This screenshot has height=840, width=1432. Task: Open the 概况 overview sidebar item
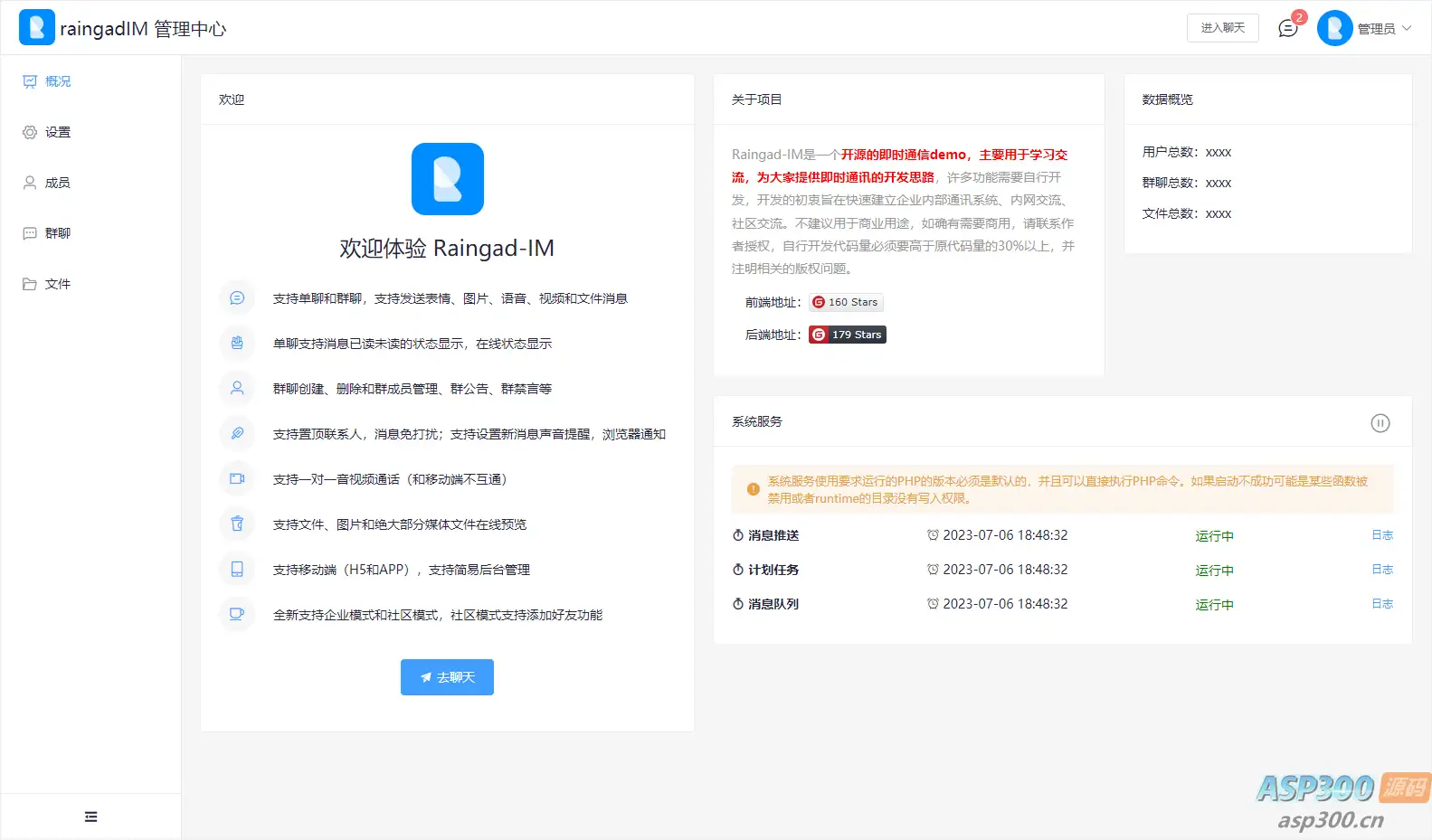[90, 81]
